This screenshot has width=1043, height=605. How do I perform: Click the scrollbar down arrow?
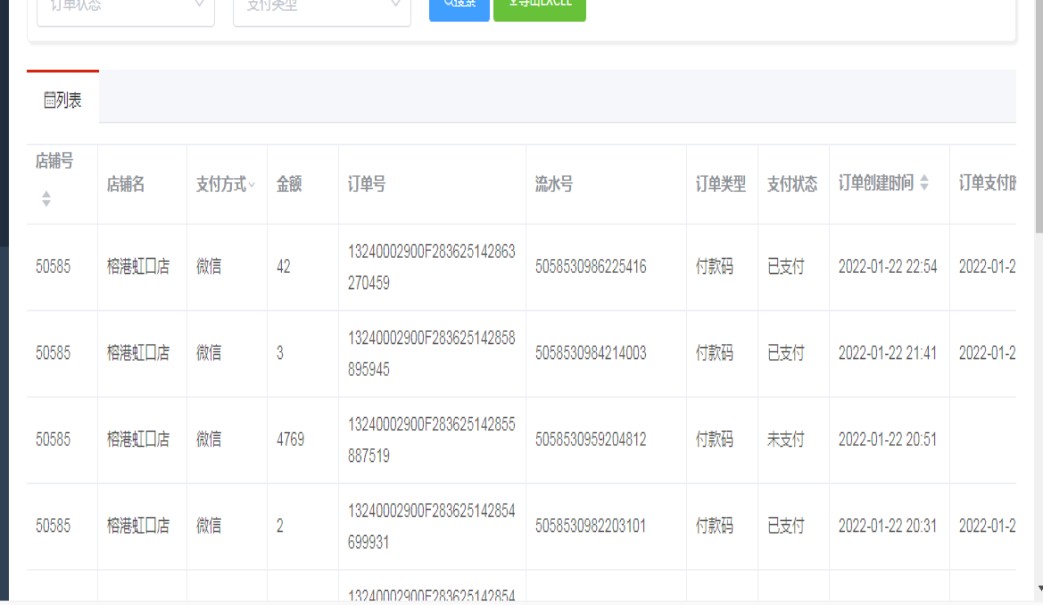(x=1038, y=589)
